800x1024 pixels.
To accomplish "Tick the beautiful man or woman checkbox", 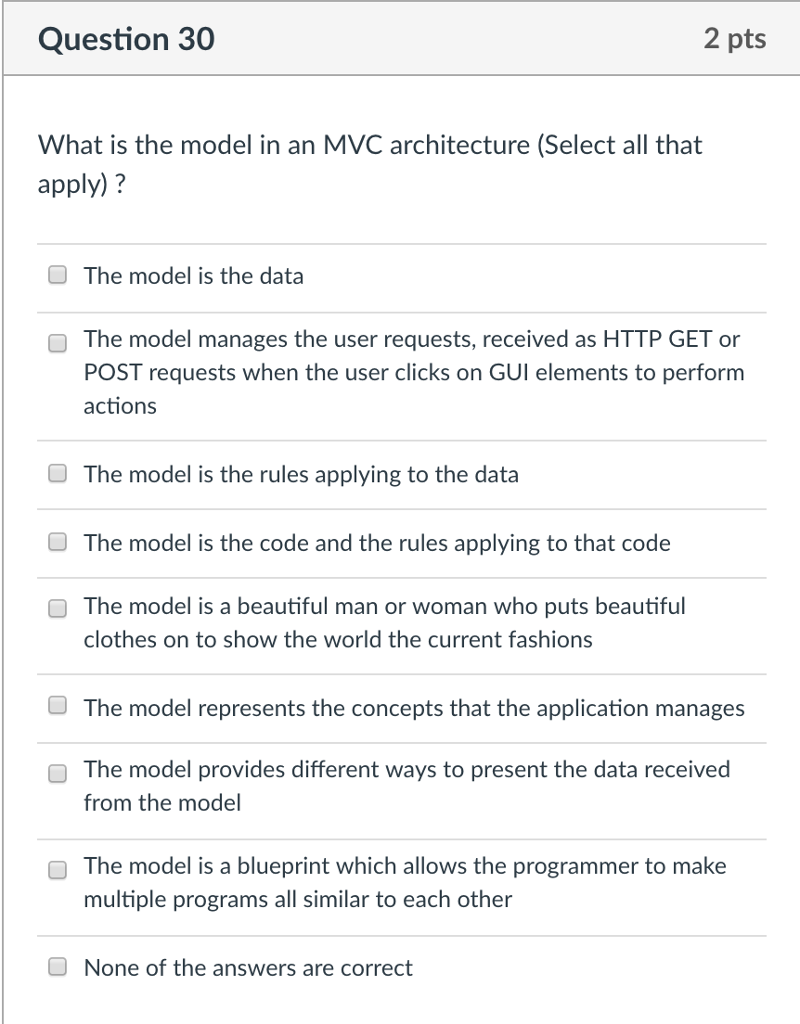I will point(57,608).
